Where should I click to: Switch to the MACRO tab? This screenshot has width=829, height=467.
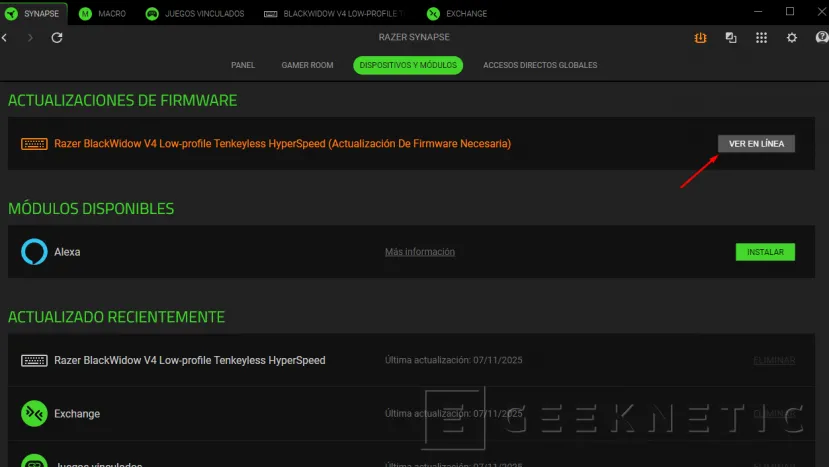103,14
